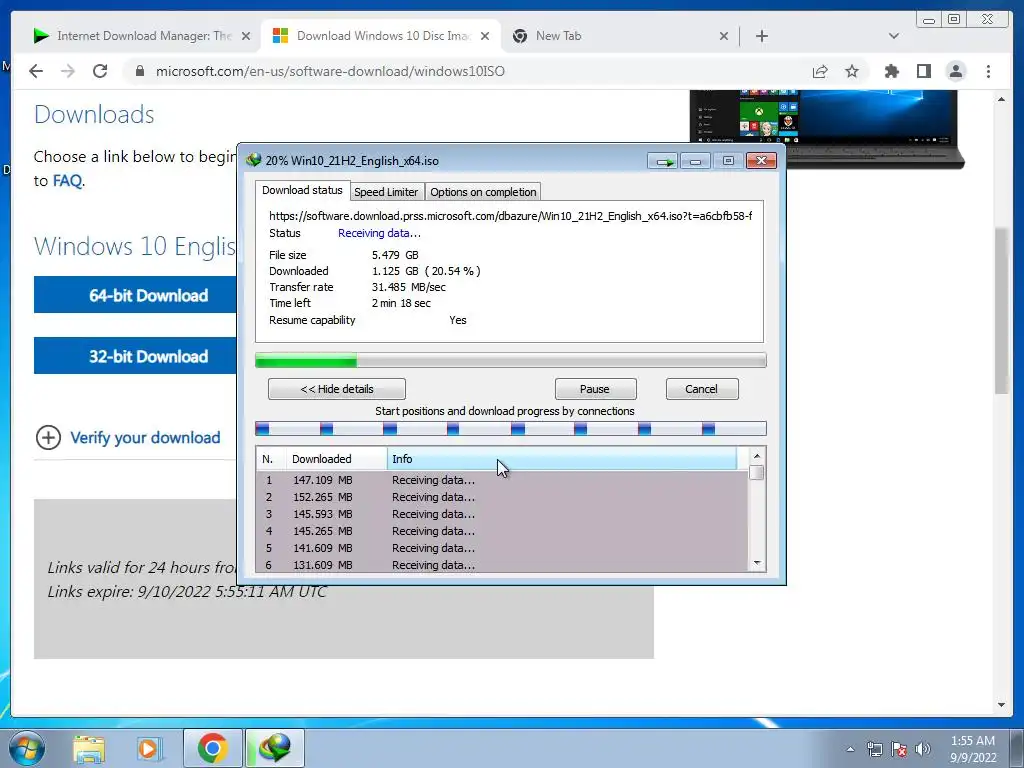Show hidden tray icons arrow
1024x768 pixels.
coord(850,749)
